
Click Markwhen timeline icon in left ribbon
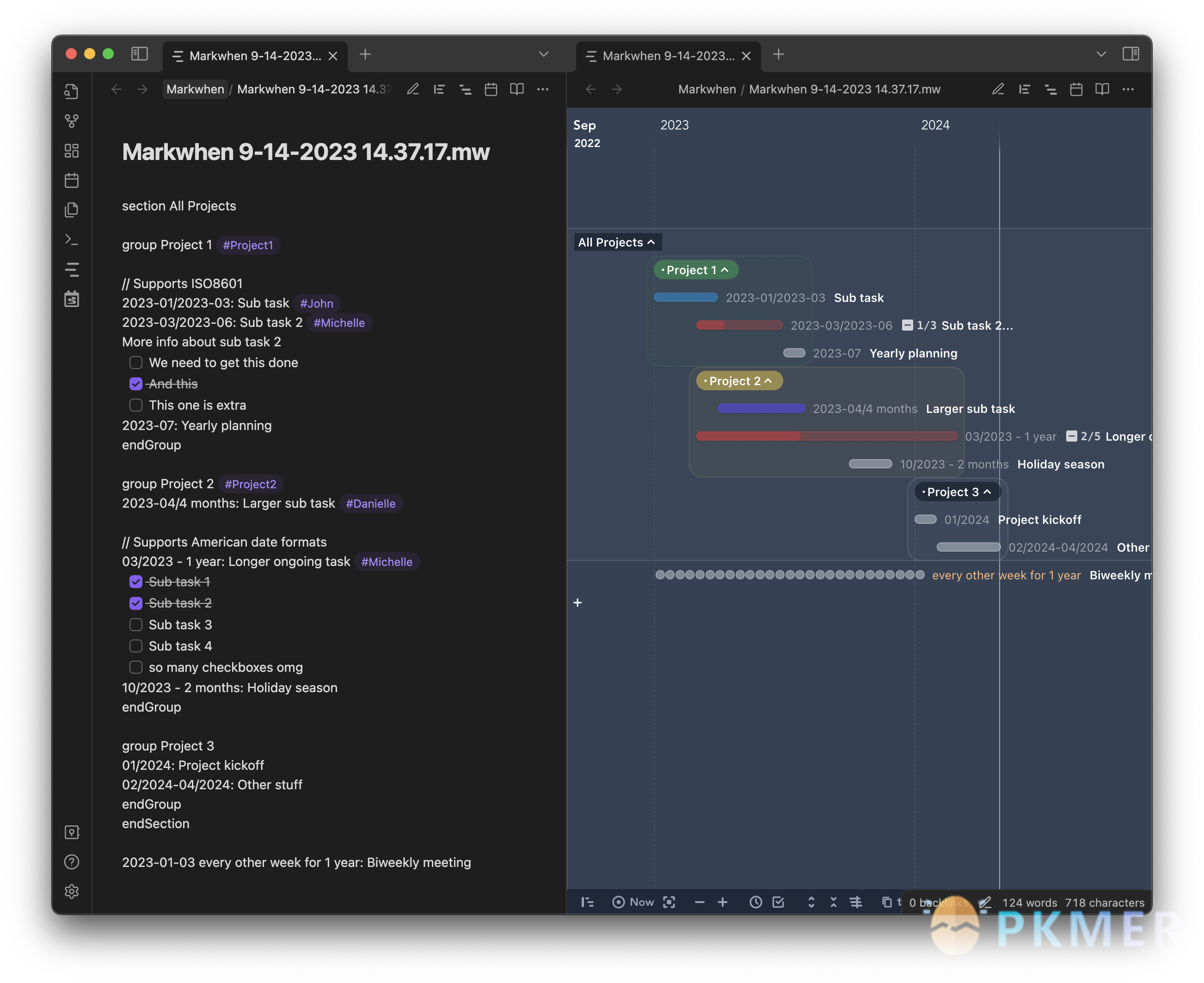click(x=71, y=270)
